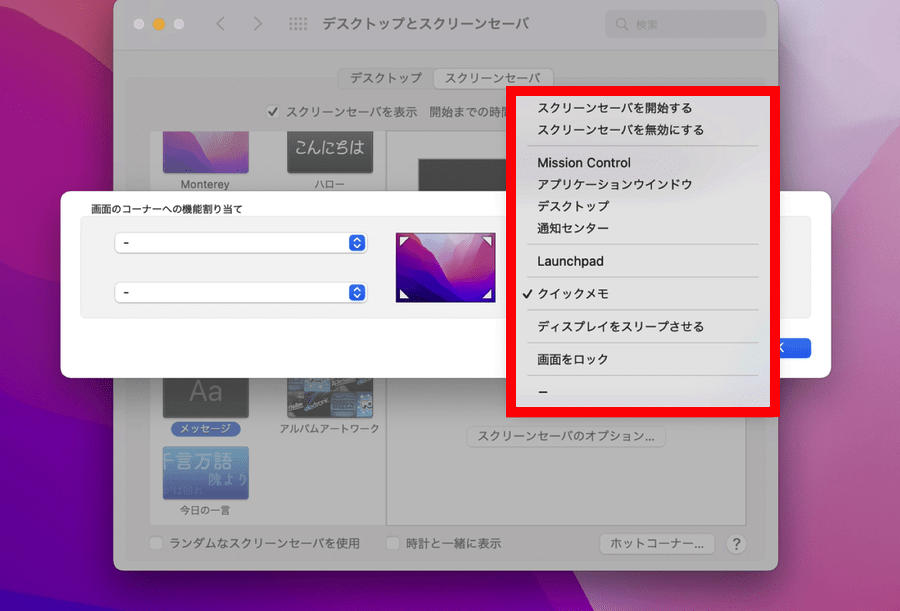
Task: Open the top-left hot corner dropdown
Action: pyautogui.click(x=241, y=243)
